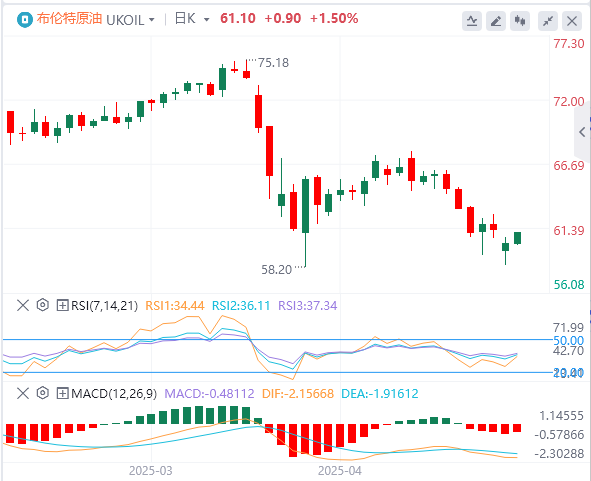The image size is (591, 481).
Task: Click the +1.50% percentage change
Action: [334, 18]
